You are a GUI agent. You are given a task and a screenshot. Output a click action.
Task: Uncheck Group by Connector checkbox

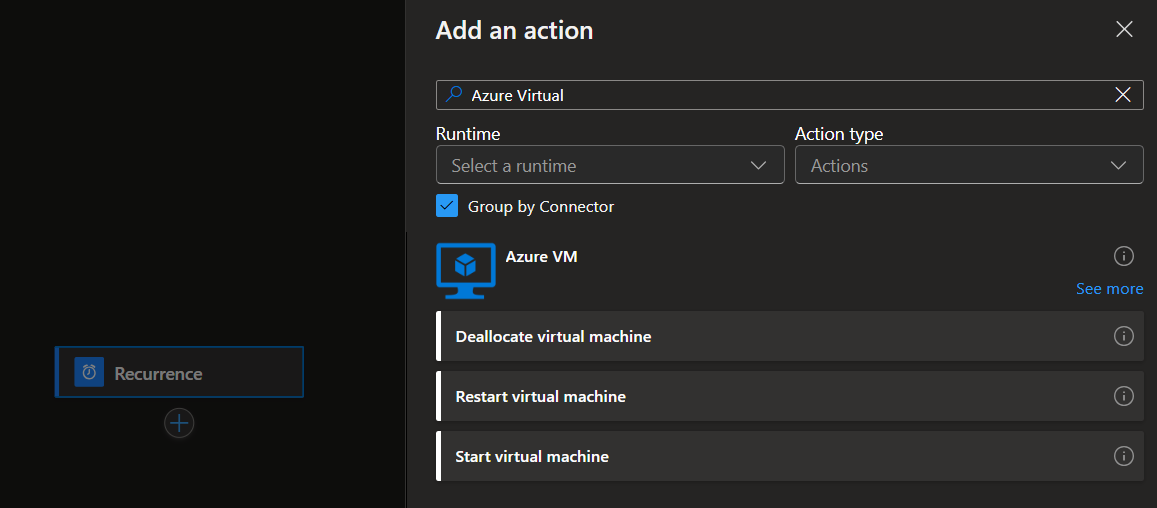[x=447, y=206]
